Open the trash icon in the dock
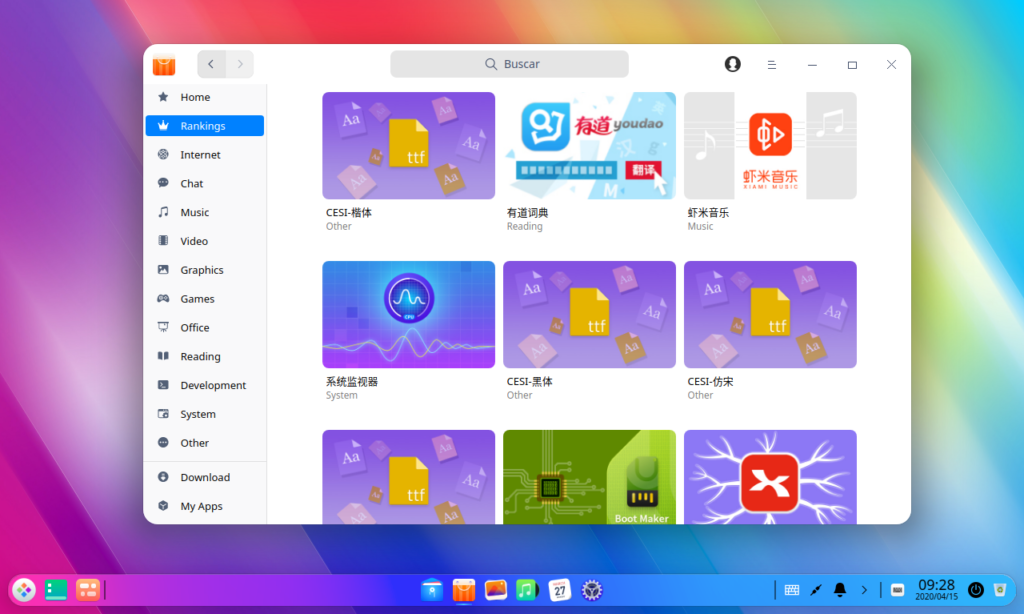Screen dimensions: 1024x614 (1000, 590)
